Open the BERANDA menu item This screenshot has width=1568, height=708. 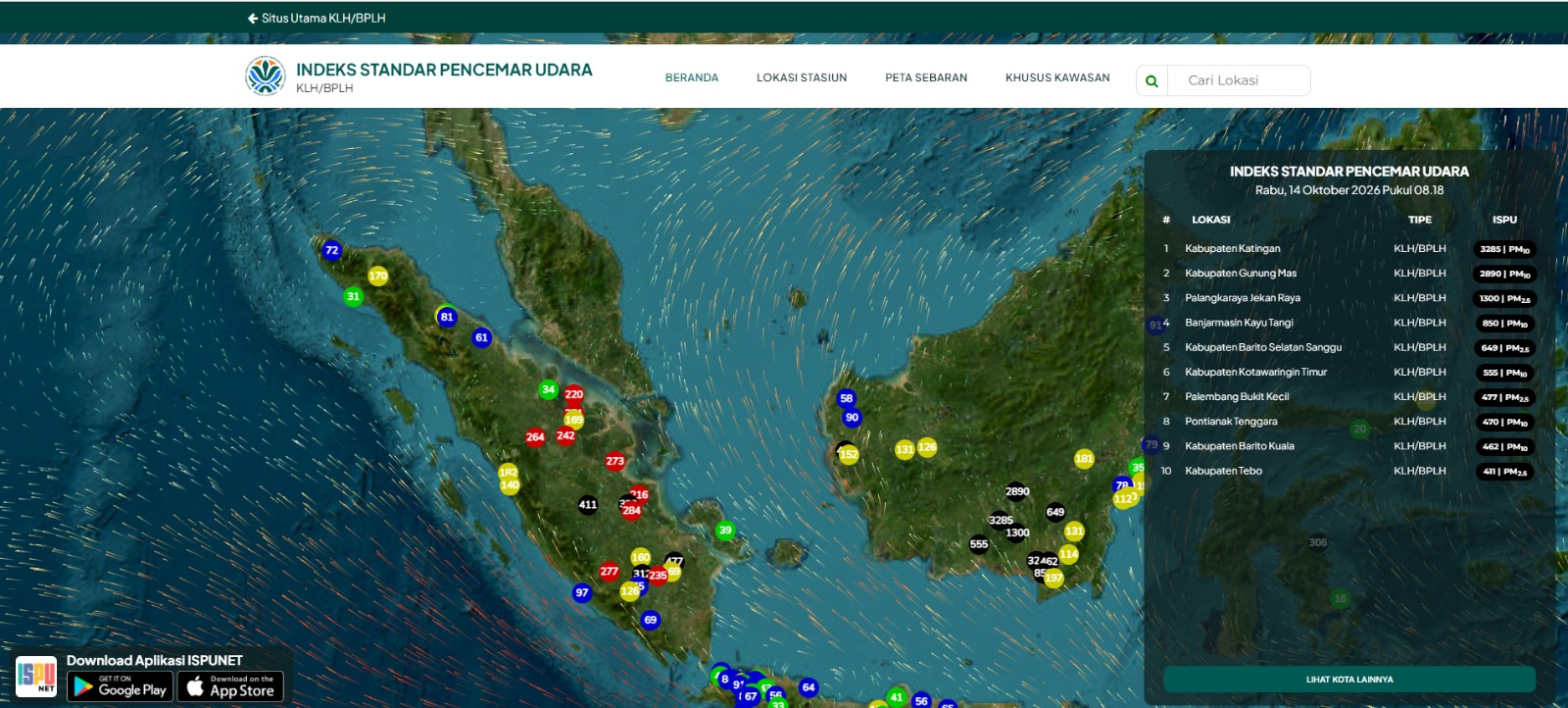[x=692, y=77]
